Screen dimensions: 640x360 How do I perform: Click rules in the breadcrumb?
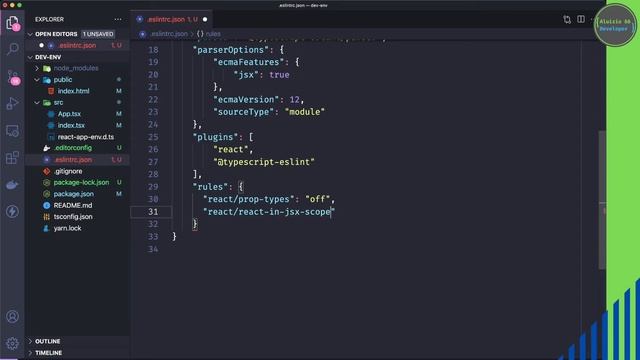(x=213, y=34)
